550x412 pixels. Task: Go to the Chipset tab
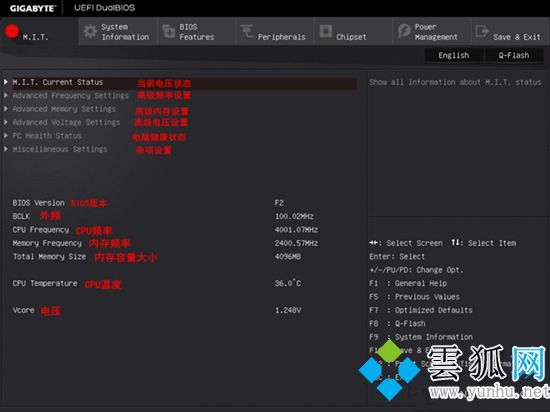tap(354, 32)
